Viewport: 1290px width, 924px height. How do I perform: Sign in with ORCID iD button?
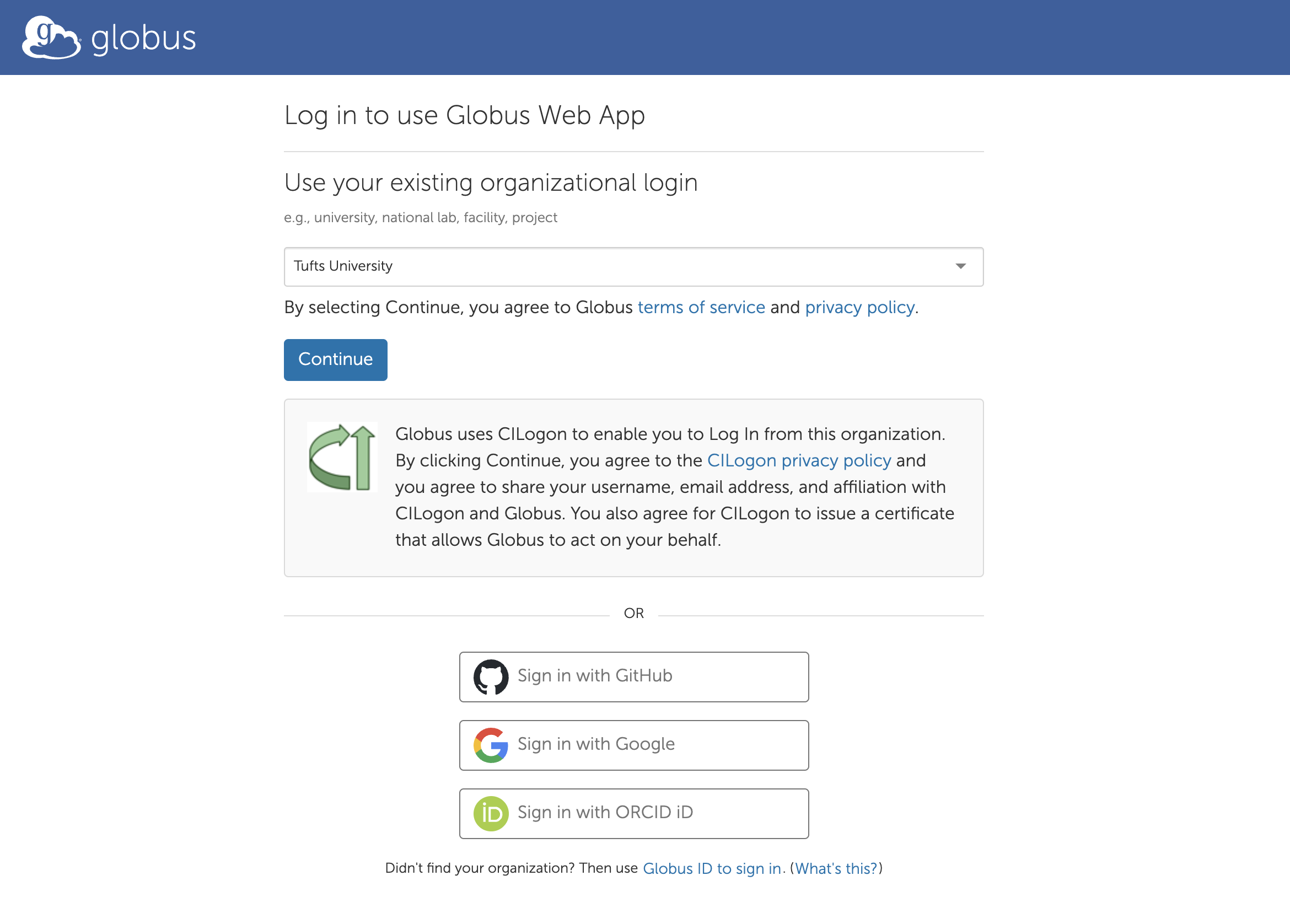click(x=633, y=813)
